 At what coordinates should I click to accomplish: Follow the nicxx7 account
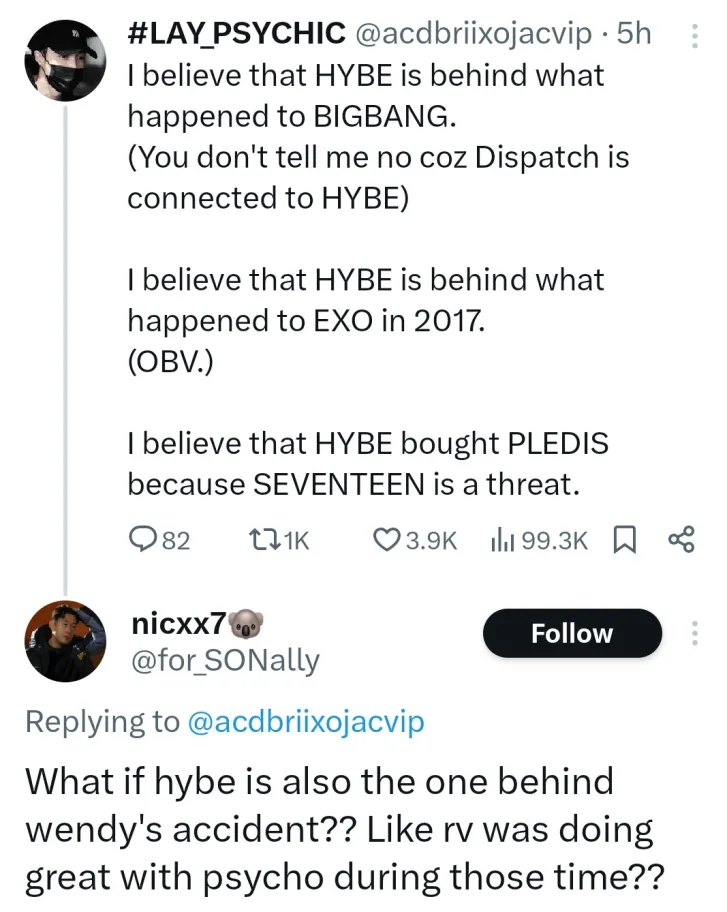[572, 634]
